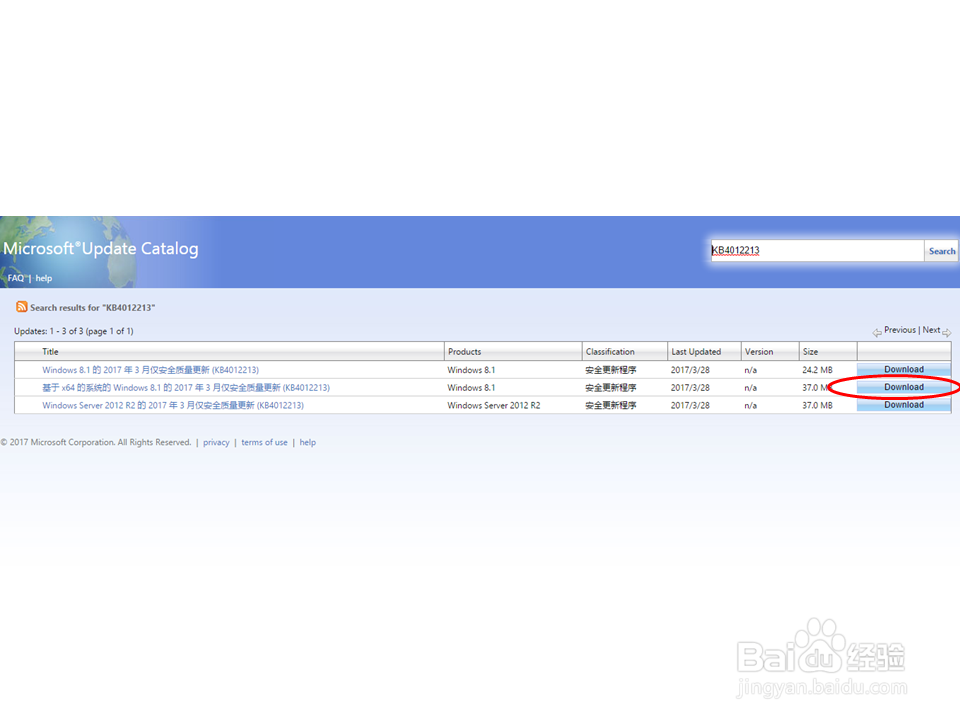Click the 2017/3/28 date in Server 2012 row
The image size is (960, 720).
690,405
